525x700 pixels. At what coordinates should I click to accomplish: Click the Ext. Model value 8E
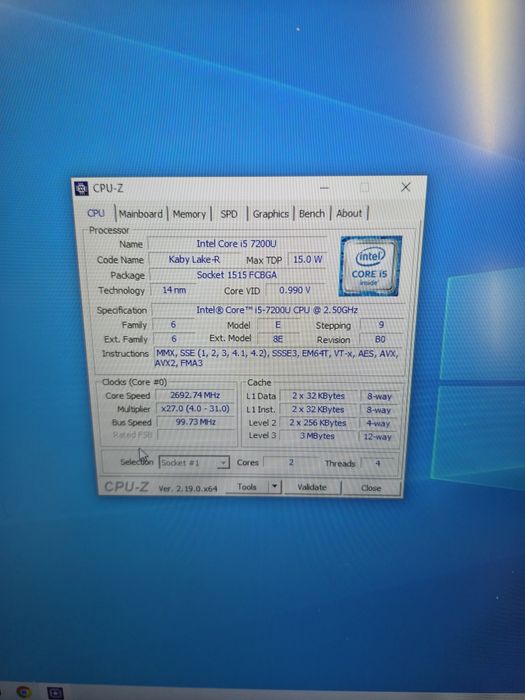tap(278, 339)
